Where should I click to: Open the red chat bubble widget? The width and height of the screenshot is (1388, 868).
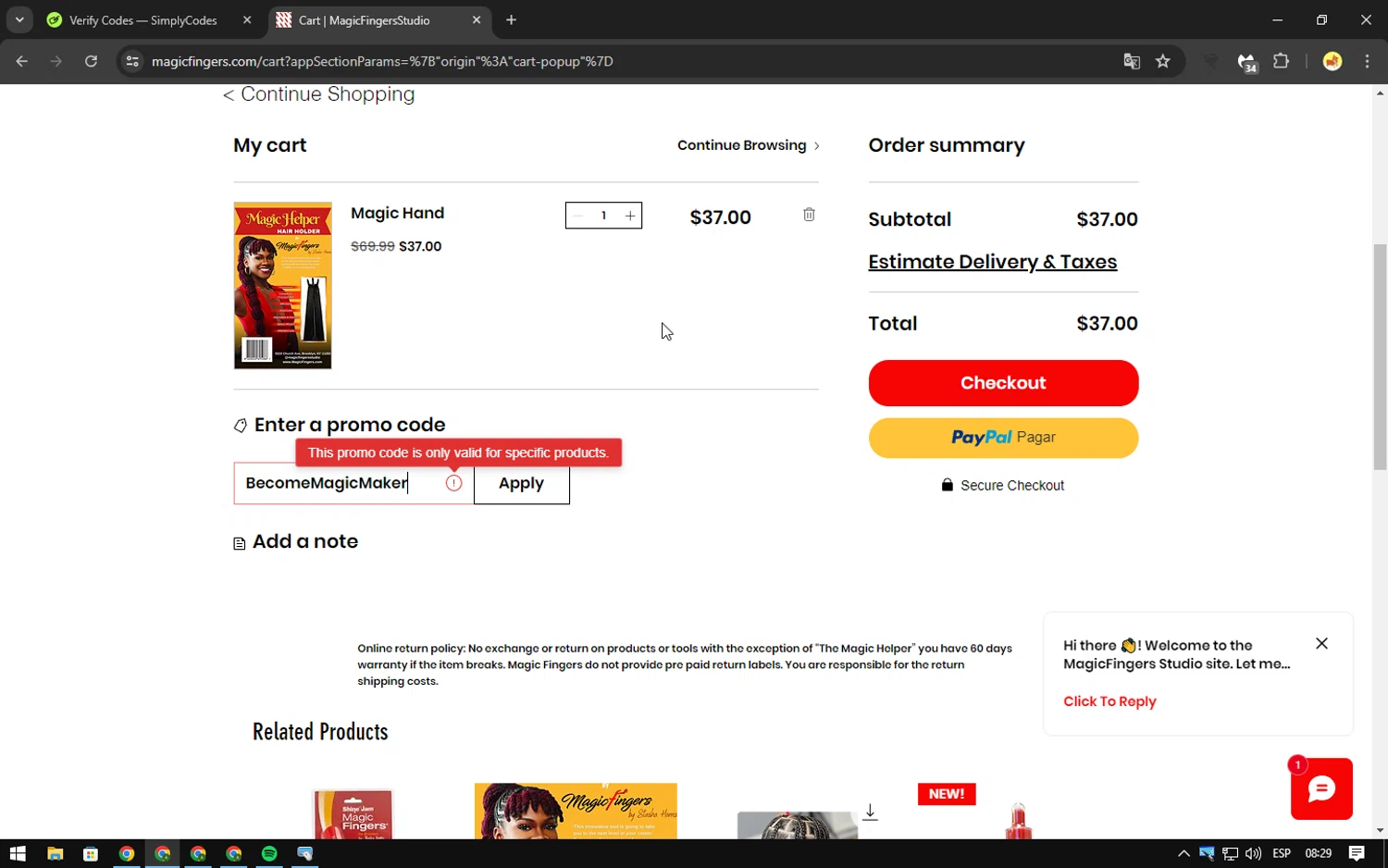pos(1321,789)
